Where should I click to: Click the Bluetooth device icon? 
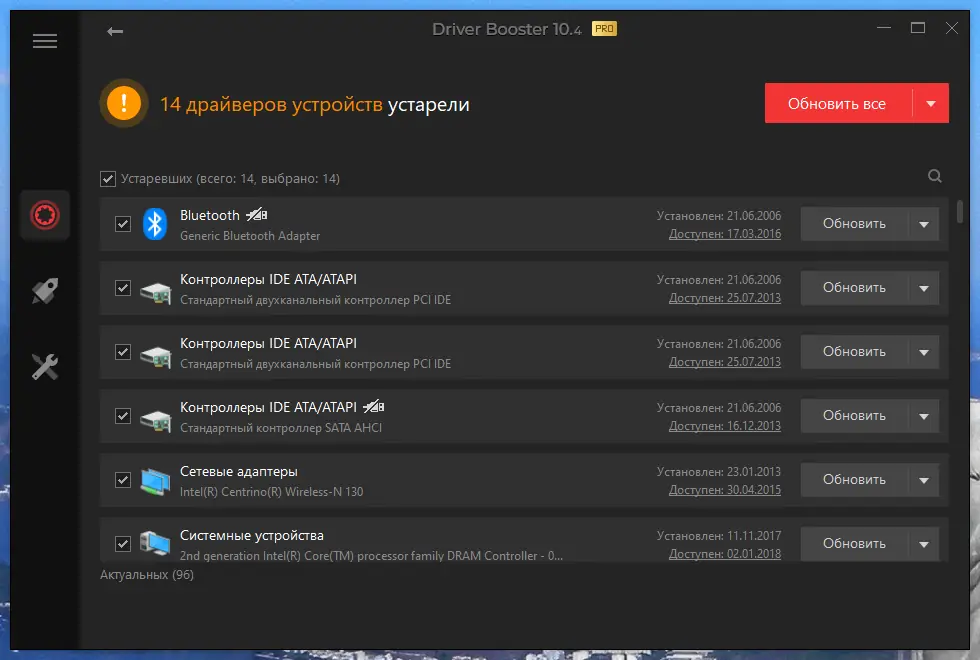coord(155,224)
